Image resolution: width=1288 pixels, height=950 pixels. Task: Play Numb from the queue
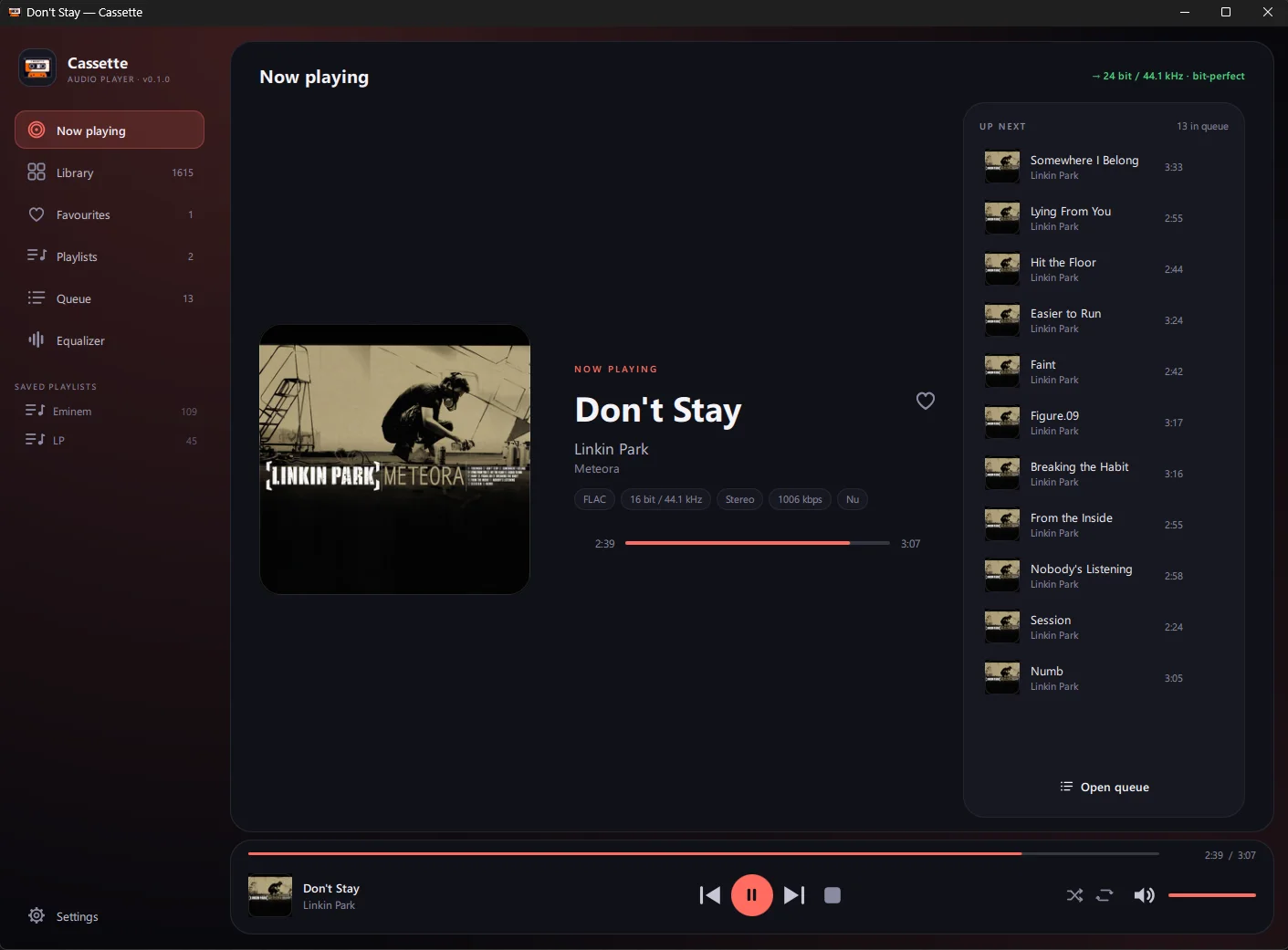[1104, 678]
